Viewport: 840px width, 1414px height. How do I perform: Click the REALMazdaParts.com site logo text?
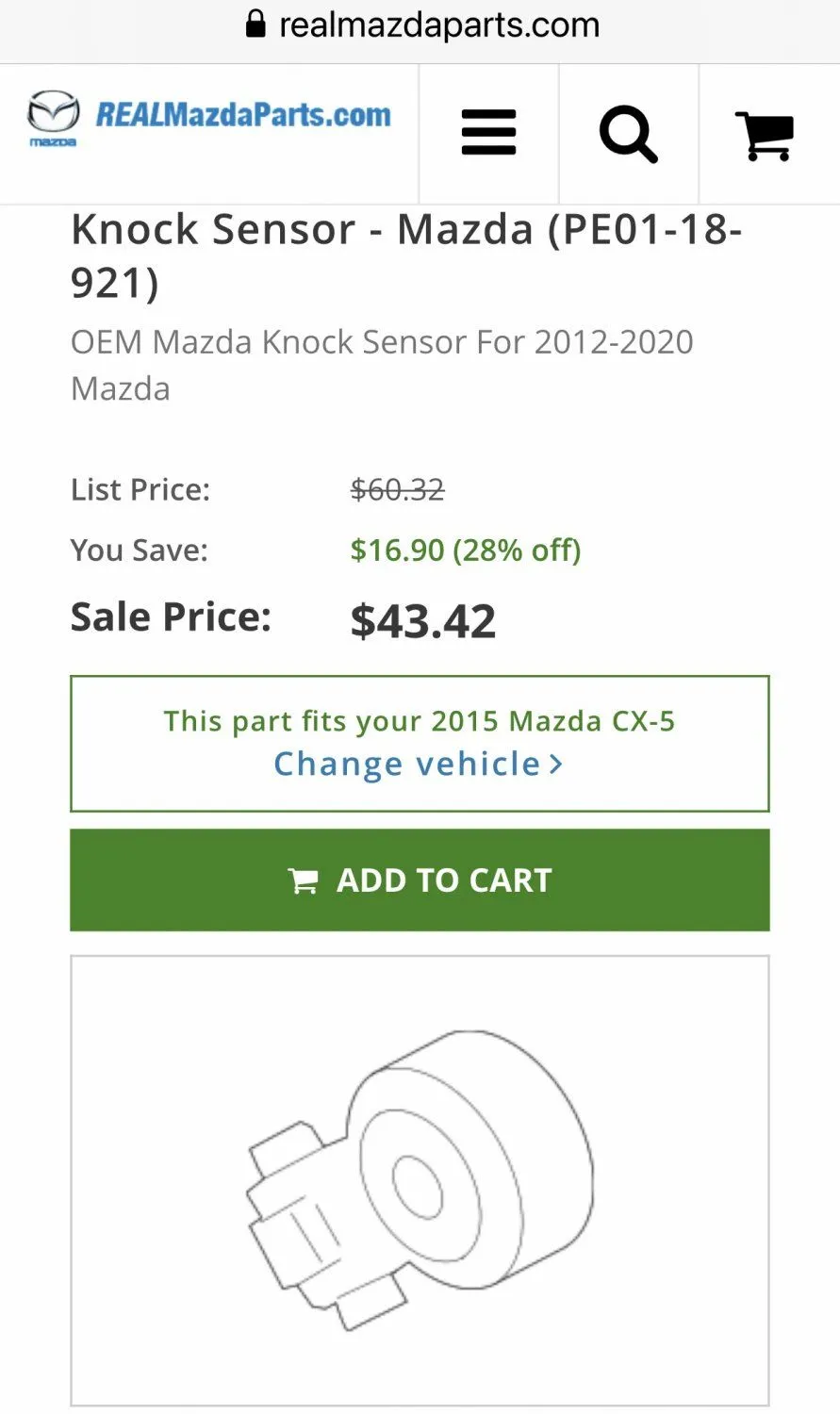point(243,115)
